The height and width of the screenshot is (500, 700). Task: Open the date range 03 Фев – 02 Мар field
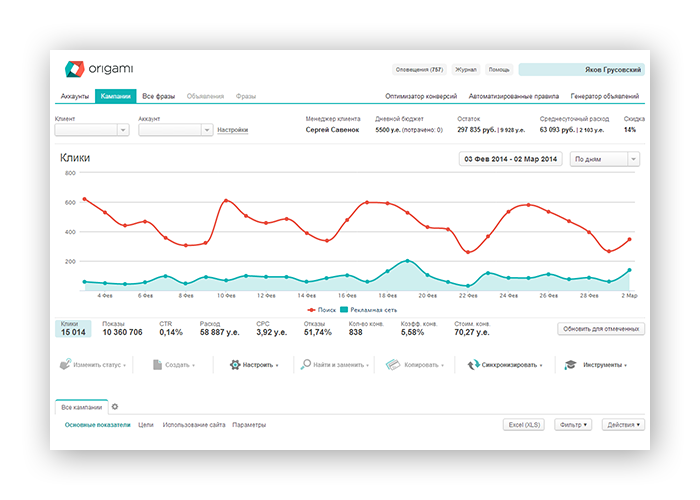(510, 158)
